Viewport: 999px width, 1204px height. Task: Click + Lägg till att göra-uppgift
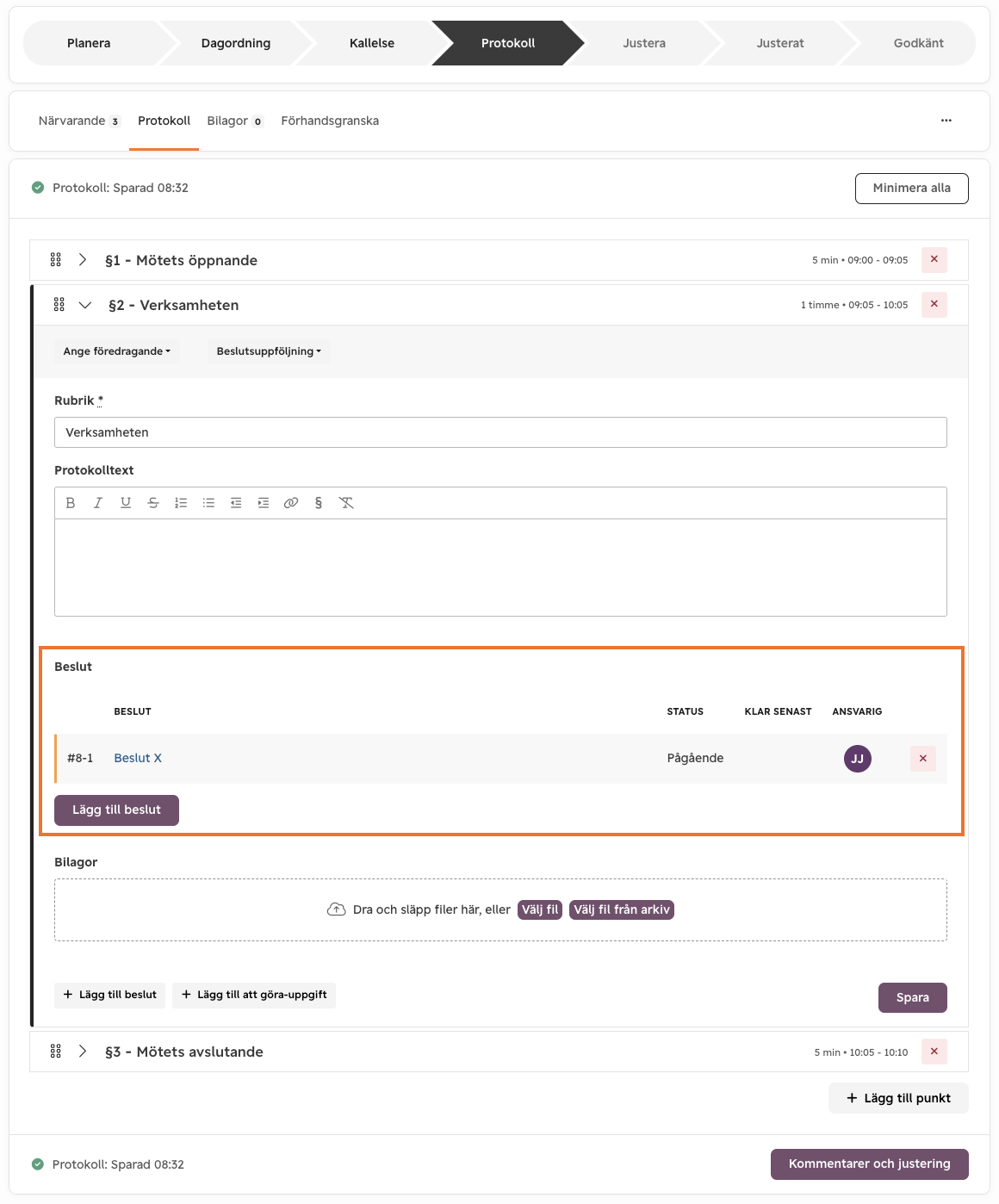pos(254,995)
